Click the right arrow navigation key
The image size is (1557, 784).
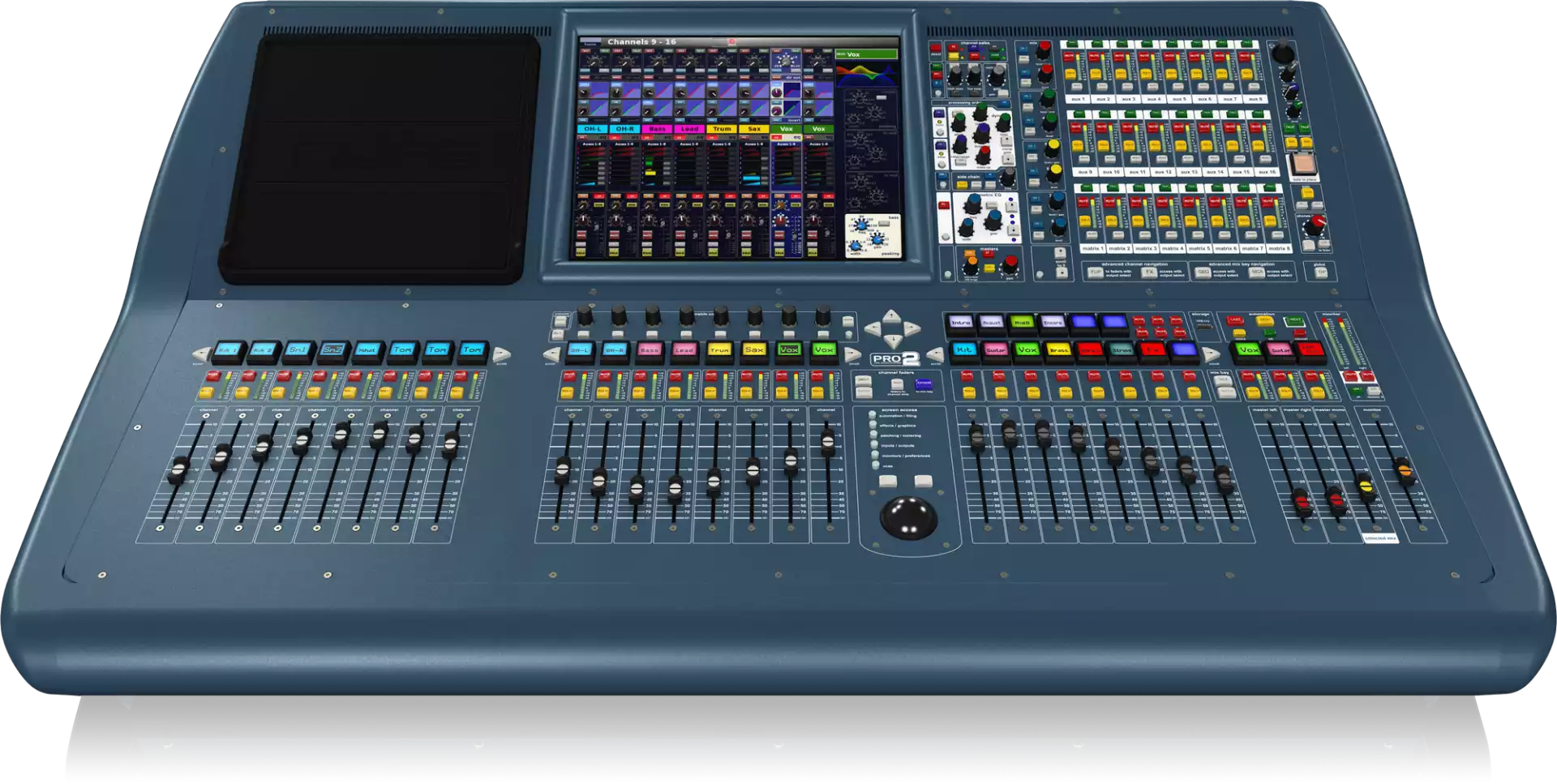912,328
